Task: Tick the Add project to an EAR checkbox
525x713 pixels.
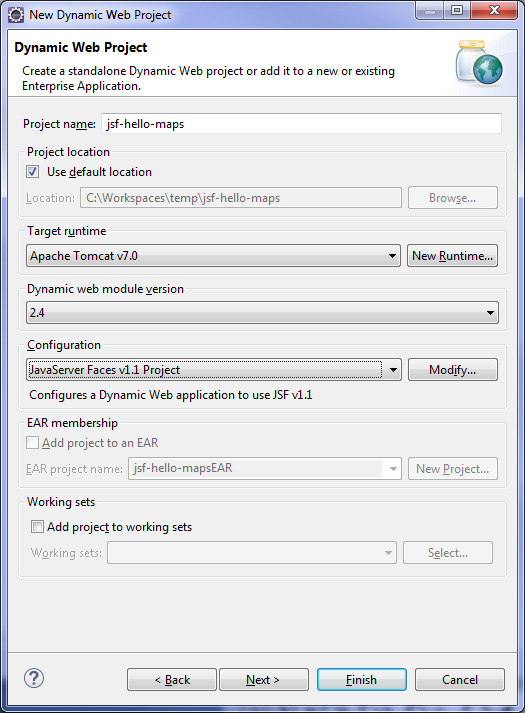Action: pos(32,442)
